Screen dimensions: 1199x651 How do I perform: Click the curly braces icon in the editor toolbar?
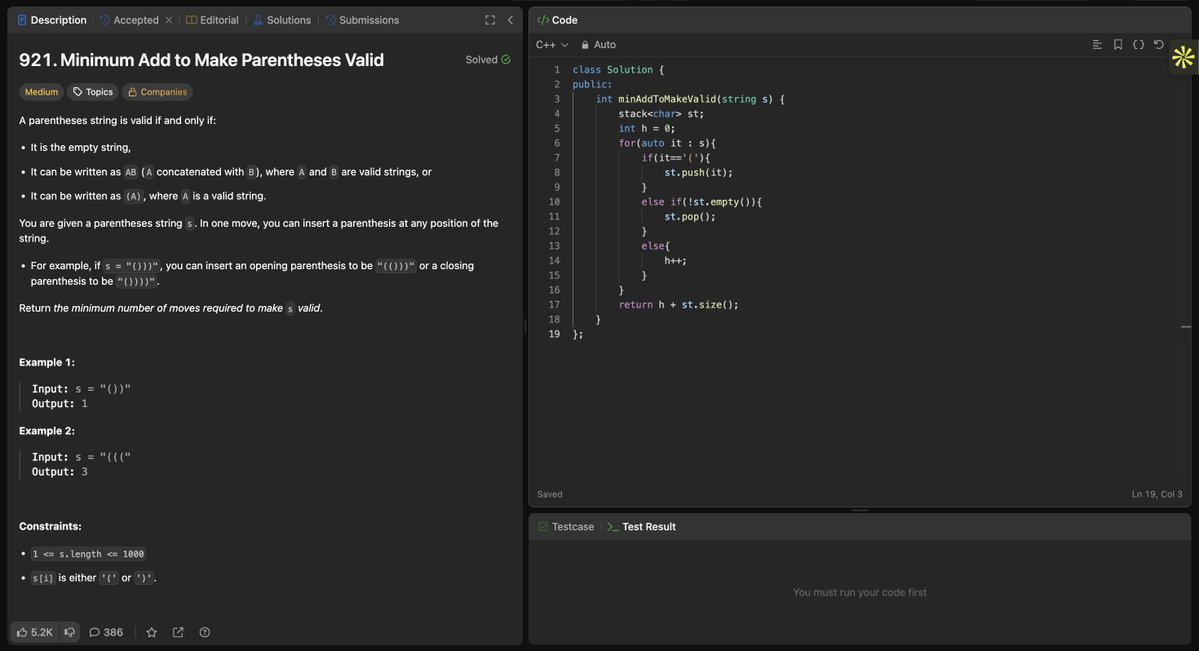[x=1139, y=44]
